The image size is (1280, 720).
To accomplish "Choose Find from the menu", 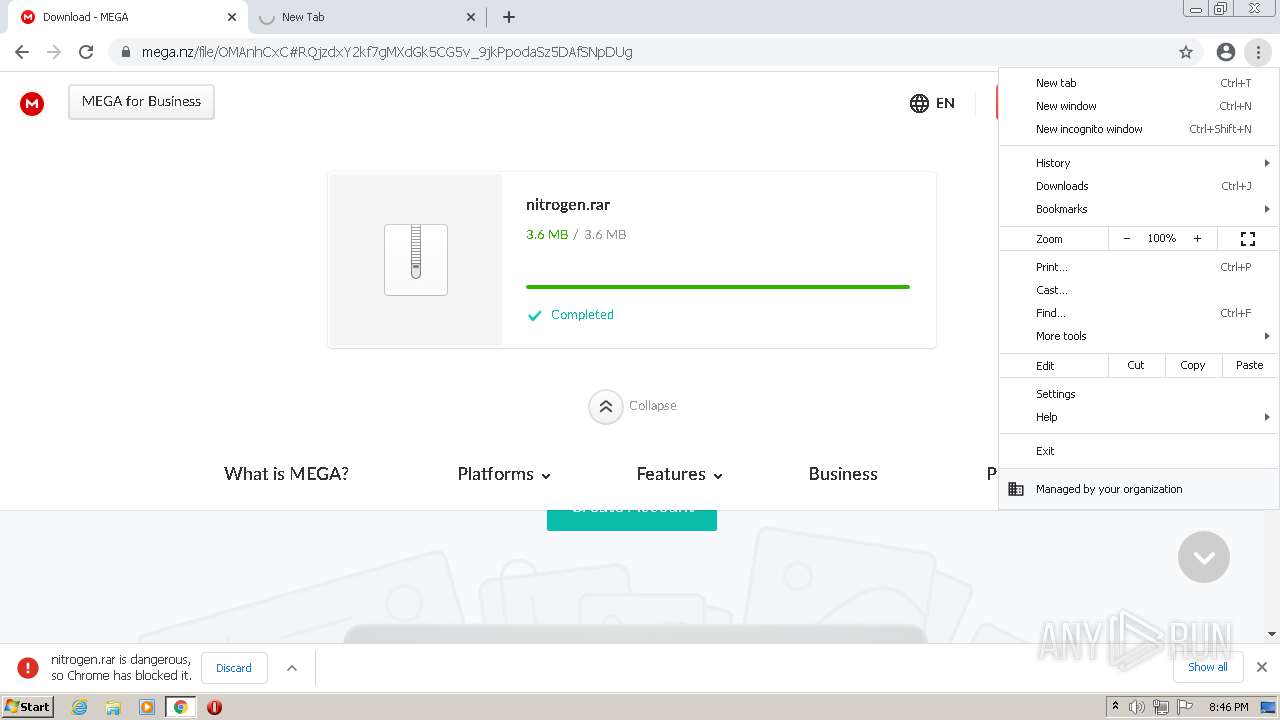I will pyautogui.click(x=1139, y=313).
